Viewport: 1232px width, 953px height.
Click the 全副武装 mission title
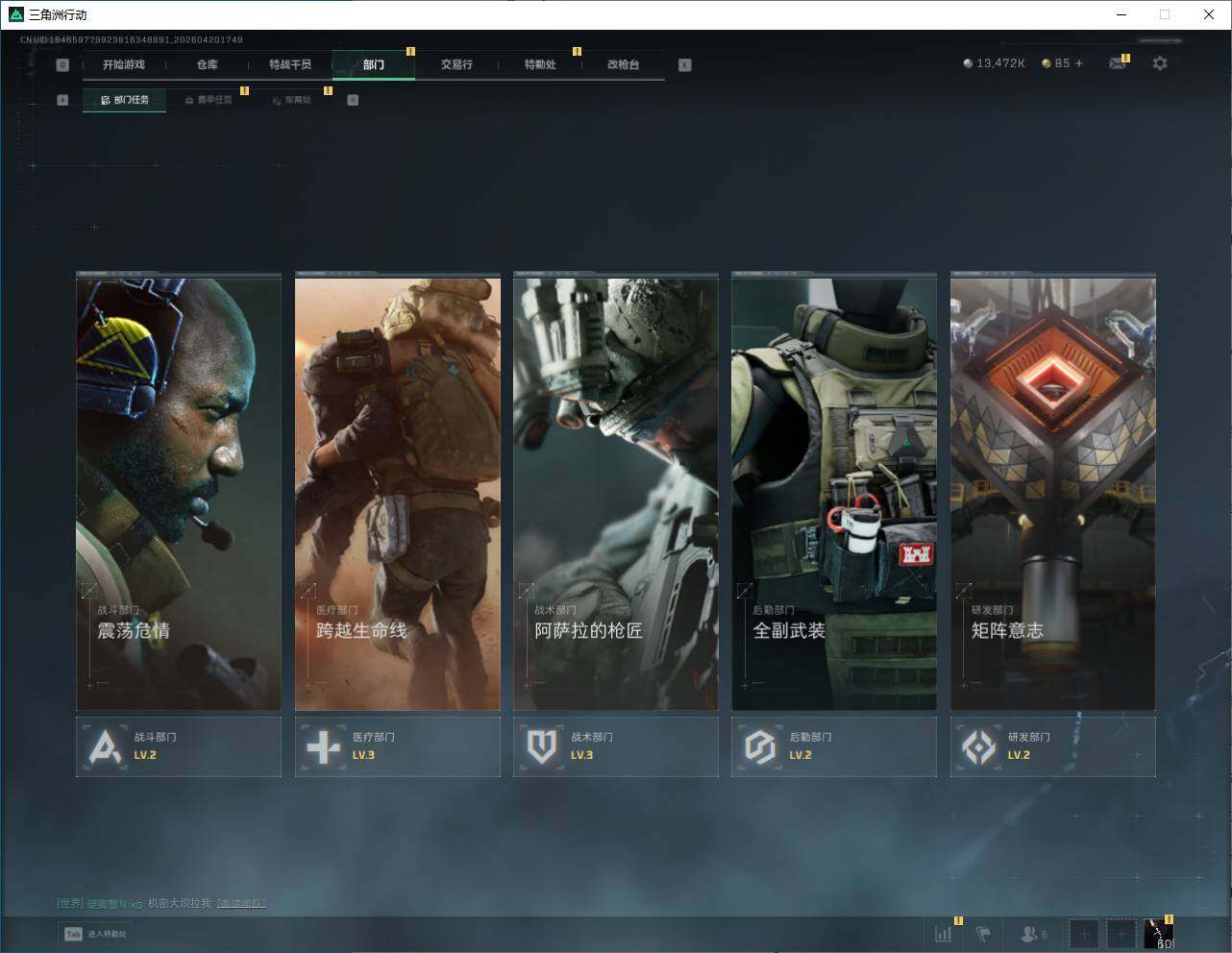(789, 631)
